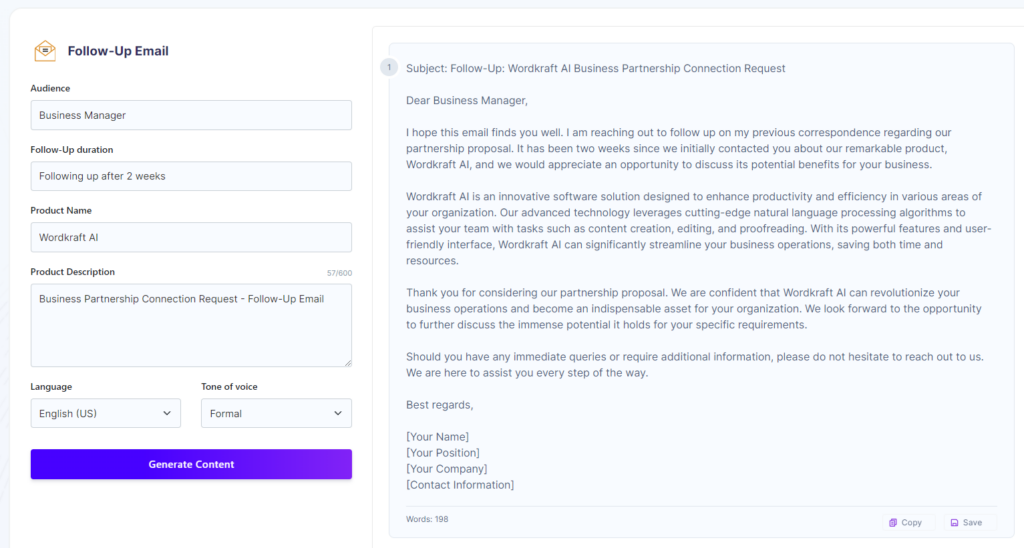1024x548 pixels.
Task: Select the Product Name field with Wordkraft AI
Action: click(191, 237)
